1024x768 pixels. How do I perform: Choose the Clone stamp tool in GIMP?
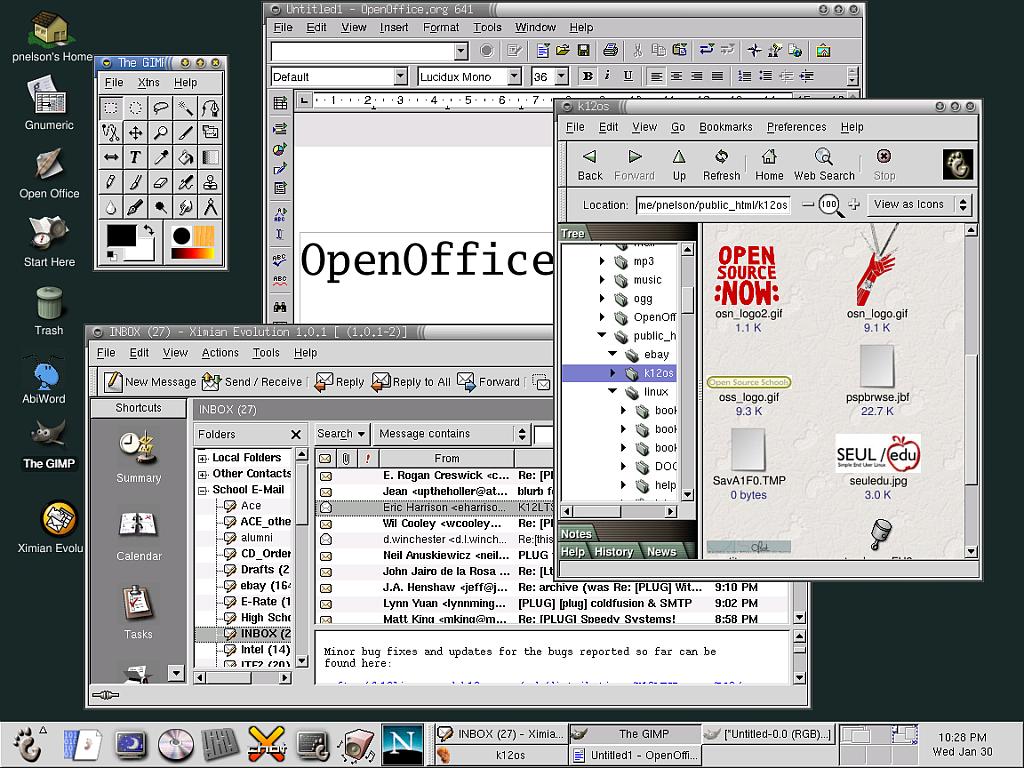tap(210, 182)
